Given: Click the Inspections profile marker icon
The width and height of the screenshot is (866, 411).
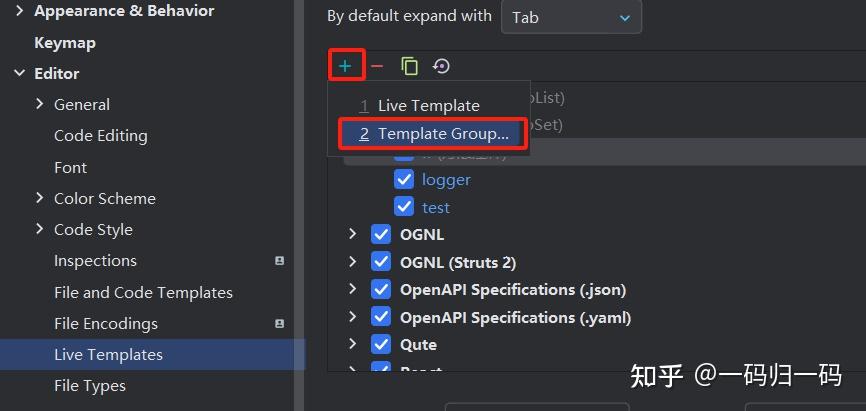Looking at the screenshot, I should (x=280, y=261).
